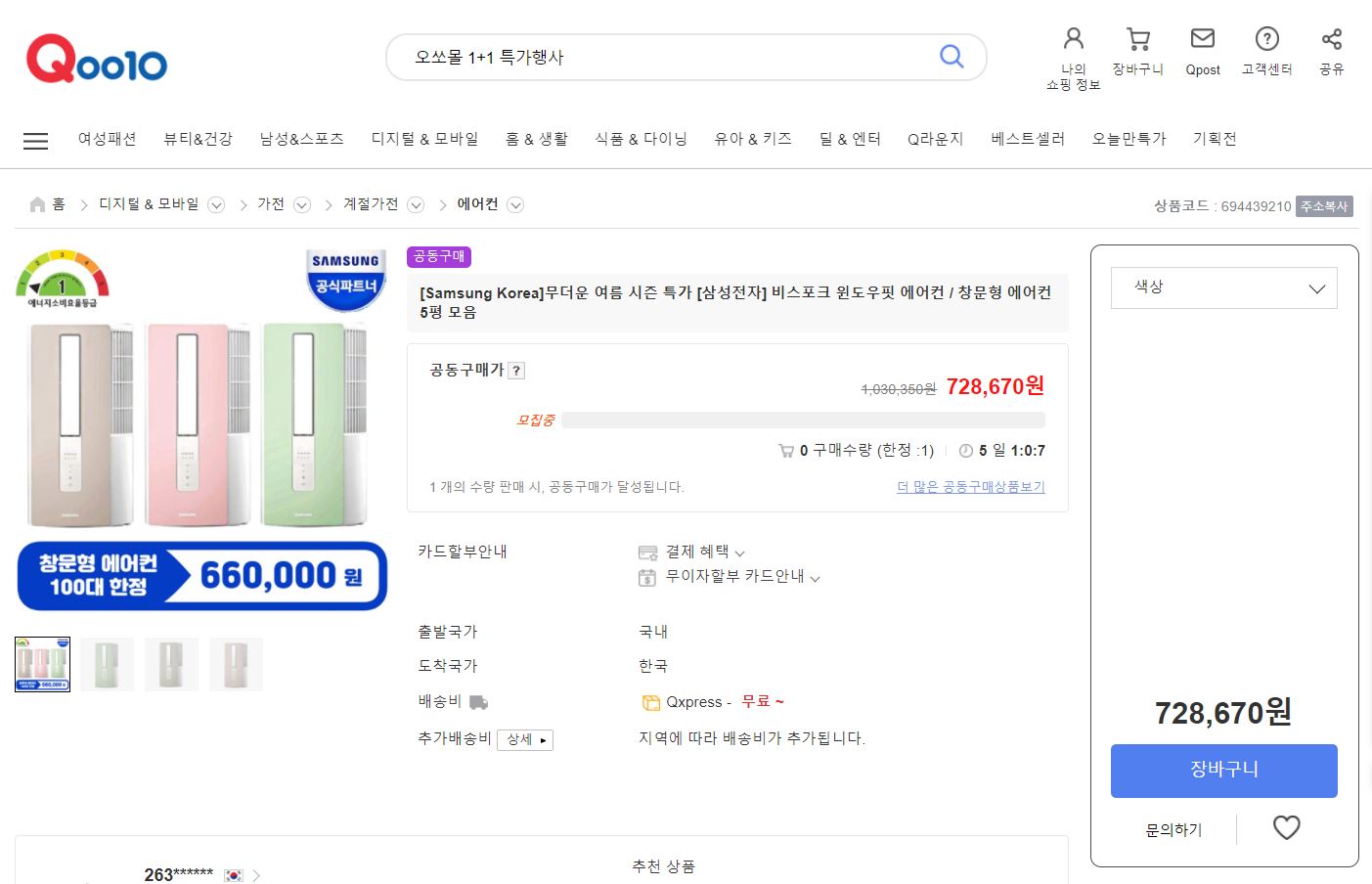Screen dimensions: 1372x884
Task: Expand seller 263****** arrow
Action: click(256, 875)
